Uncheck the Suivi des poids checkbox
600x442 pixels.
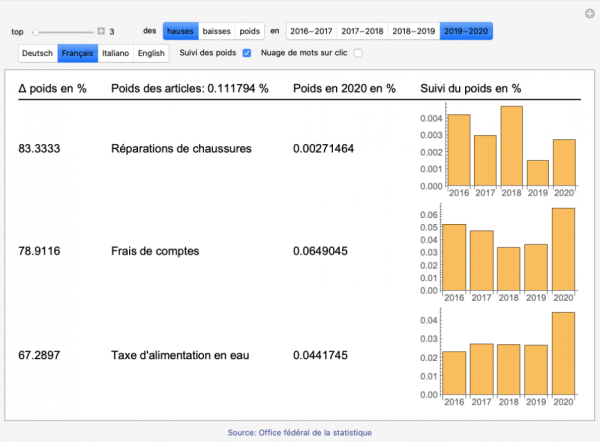click(247, 53)
